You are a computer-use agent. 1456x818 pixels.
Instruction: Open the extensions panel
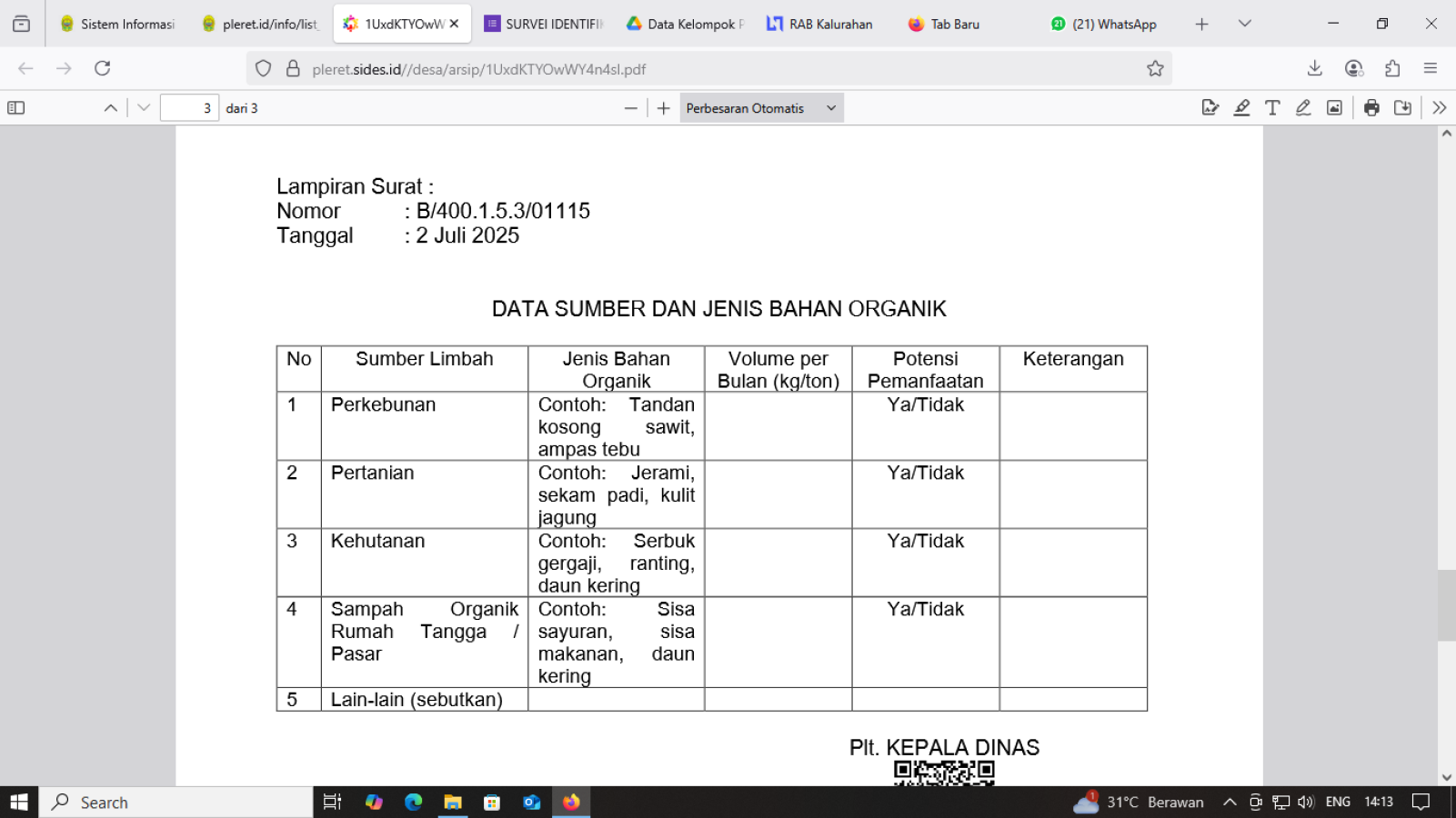point(1392,68)
